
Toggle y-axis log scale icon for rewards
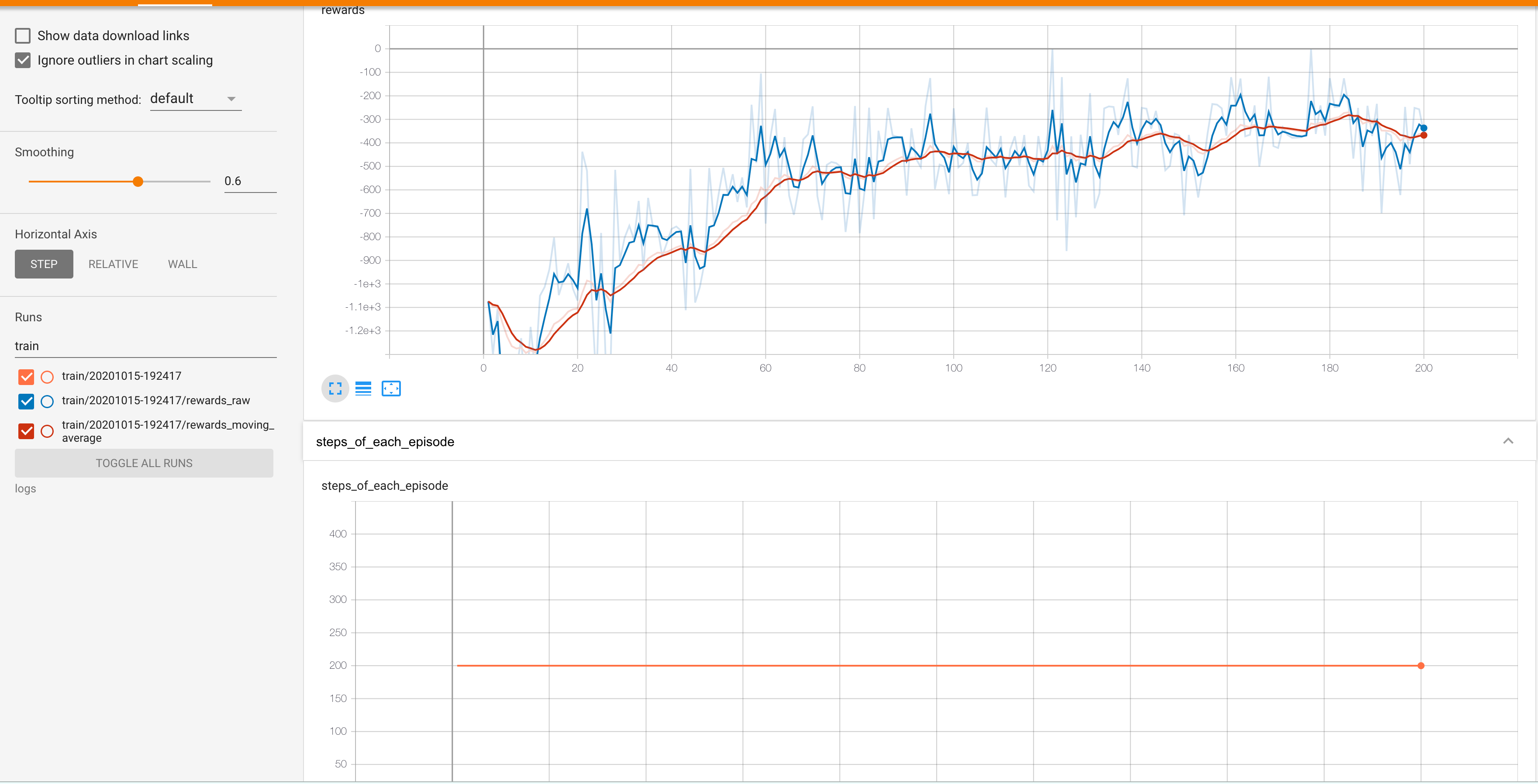click(363, 389)
